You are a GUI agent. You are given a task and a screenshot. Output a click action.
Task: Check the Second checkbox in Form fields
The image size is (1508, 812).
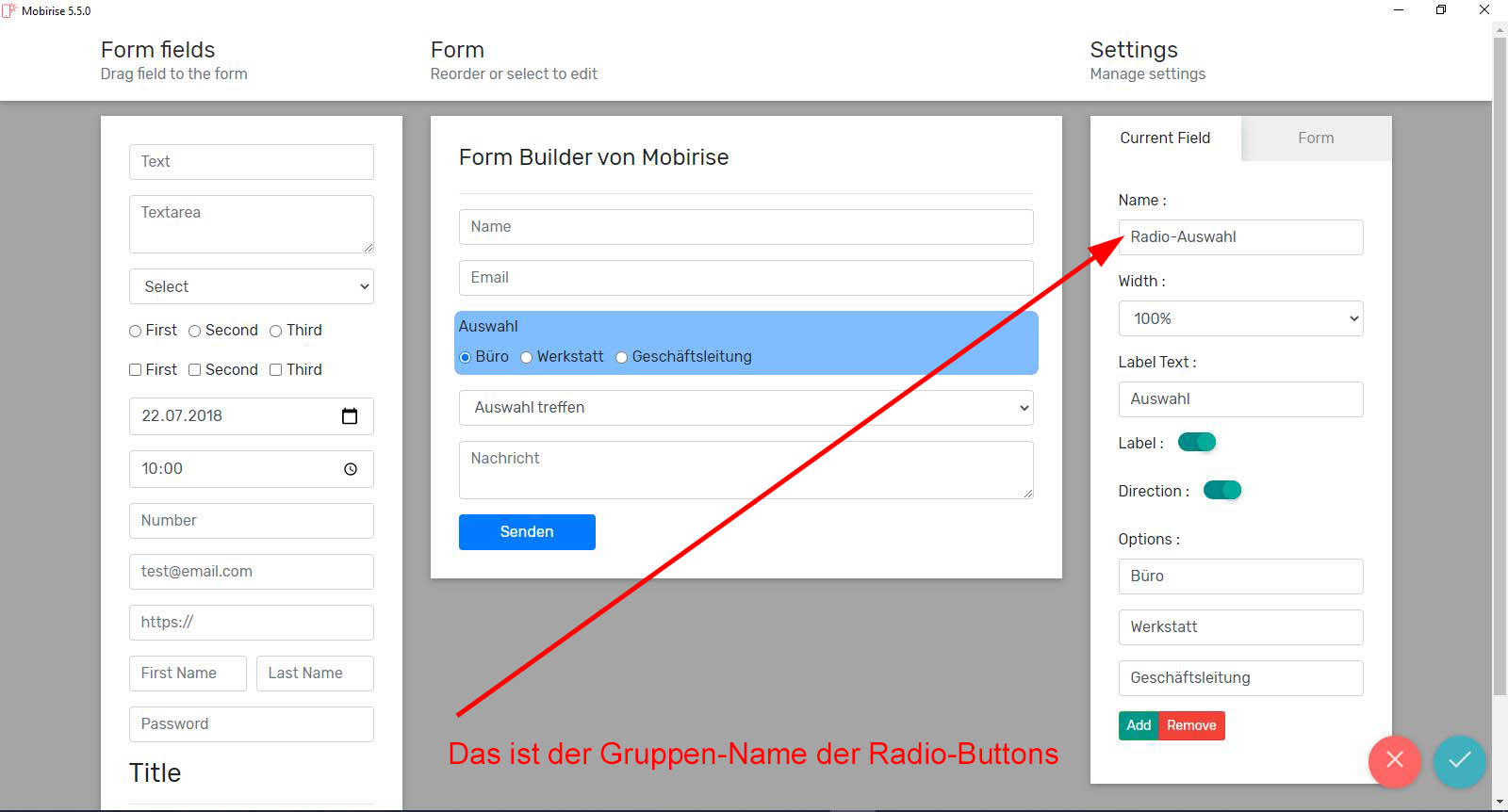[x=195, y=370]
